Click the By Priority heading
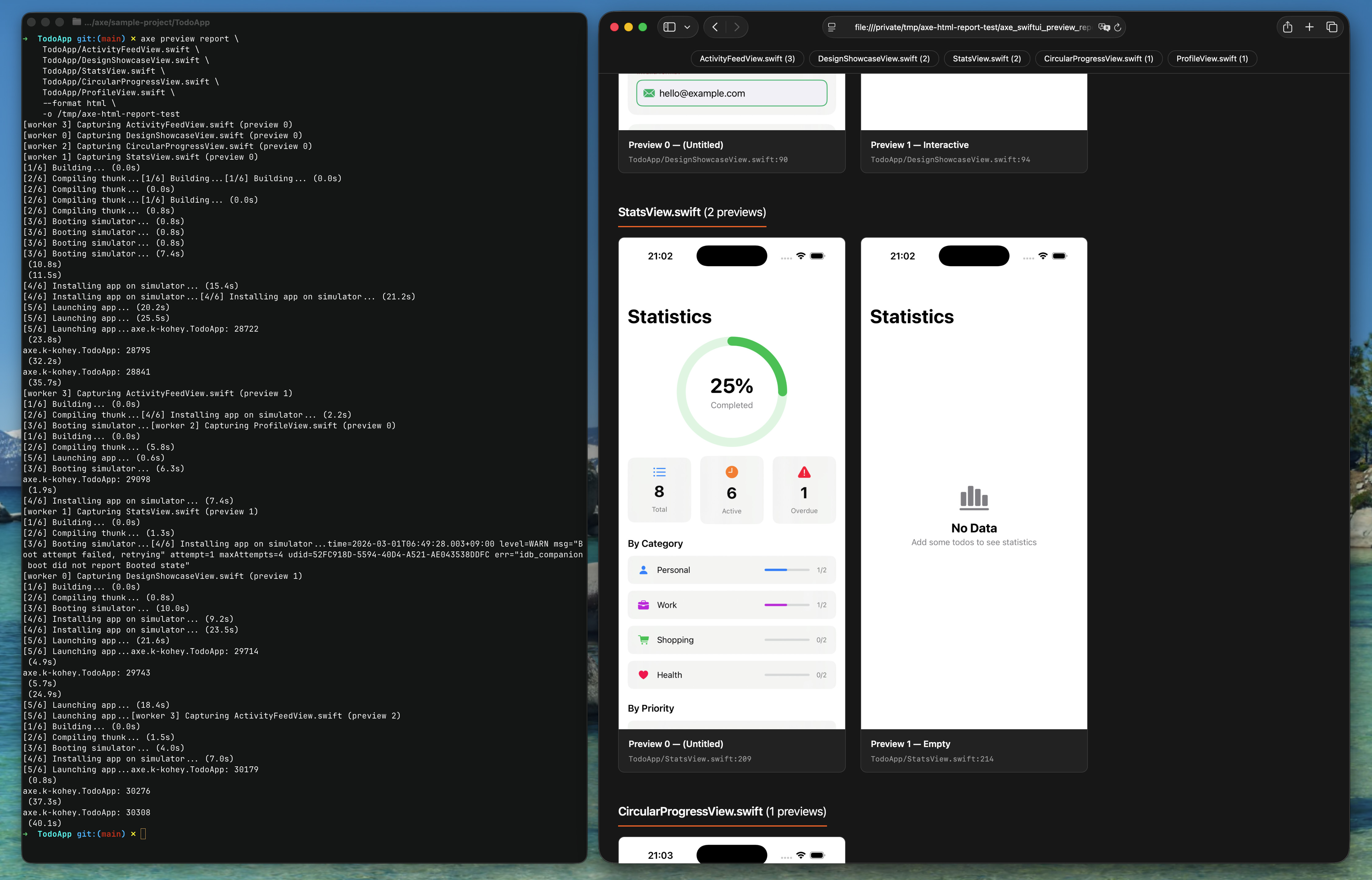Image resolution: width=1372 pixels, height=880 pixels. pyautogui.click(x=651, y=708)
